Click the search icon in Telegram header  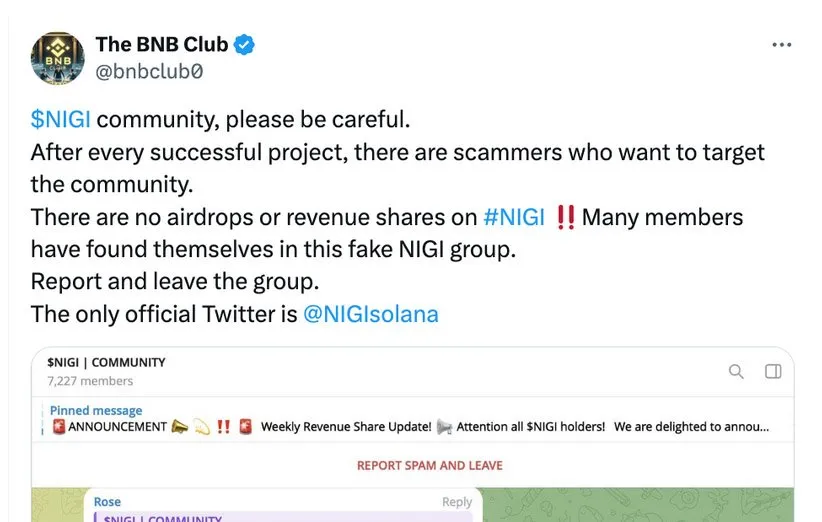click(736, 372)
